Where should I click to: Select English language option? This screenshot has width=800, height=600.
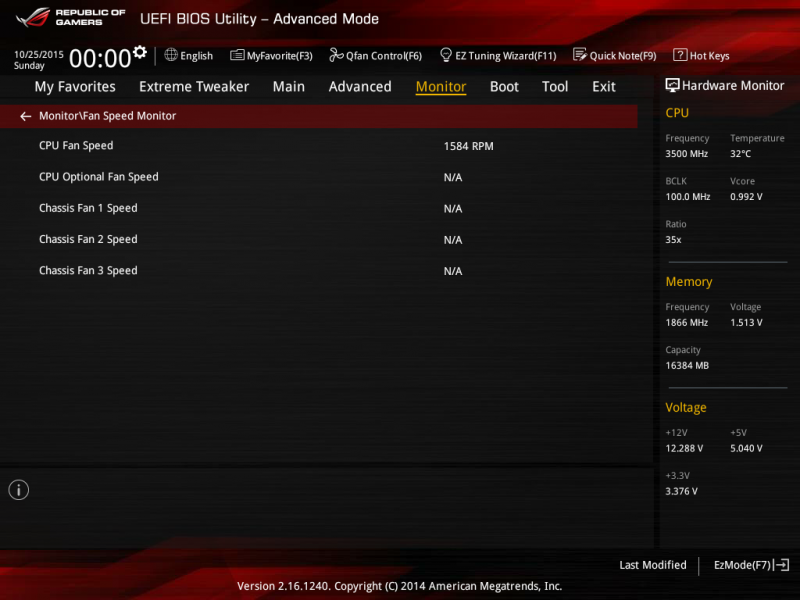pos(196,56)
